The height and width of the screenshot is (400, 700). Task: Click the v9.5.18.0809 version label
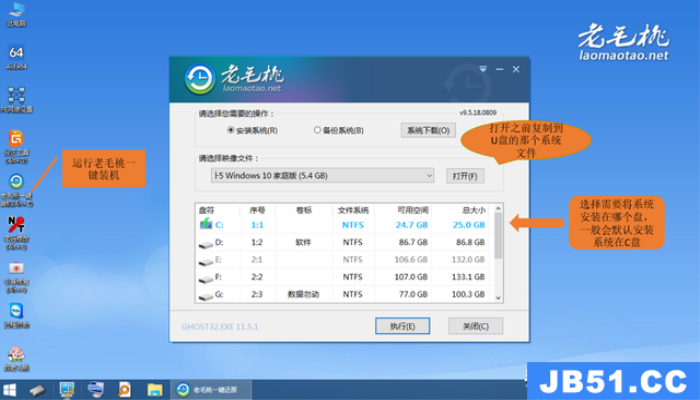(x=478, y=112)
